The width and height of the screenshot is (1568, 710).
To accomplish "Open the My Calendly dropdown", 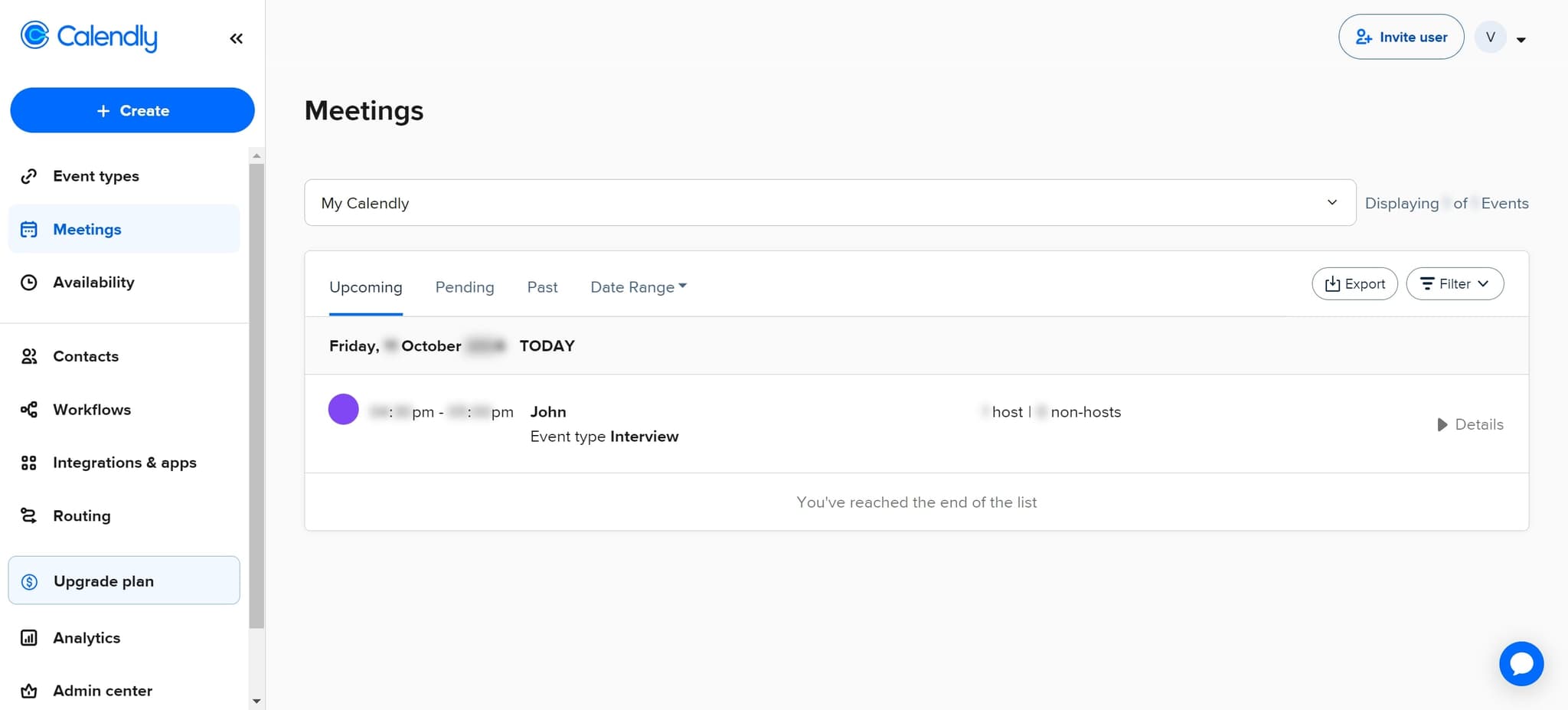I will pos(828,202).
